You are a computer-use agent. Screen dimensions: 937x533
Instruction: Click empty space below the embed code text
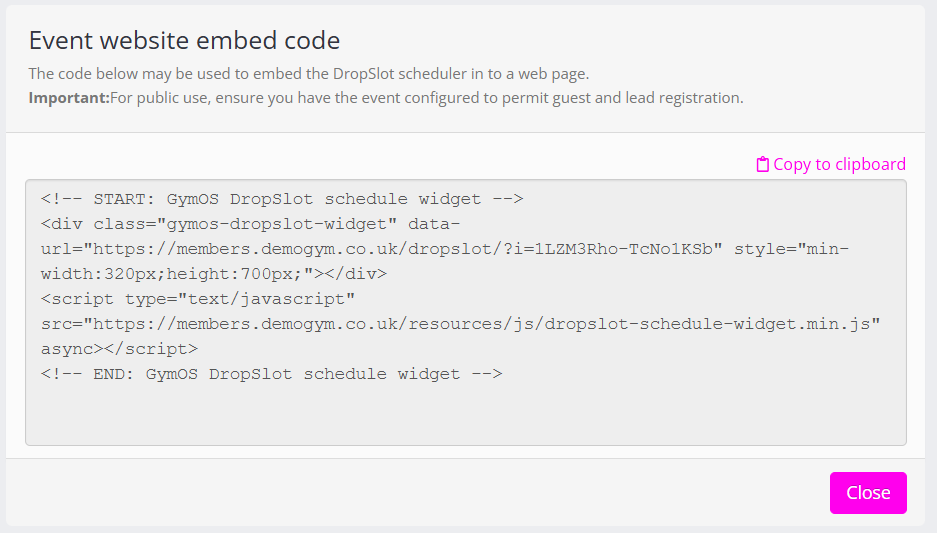coord(465,415)
